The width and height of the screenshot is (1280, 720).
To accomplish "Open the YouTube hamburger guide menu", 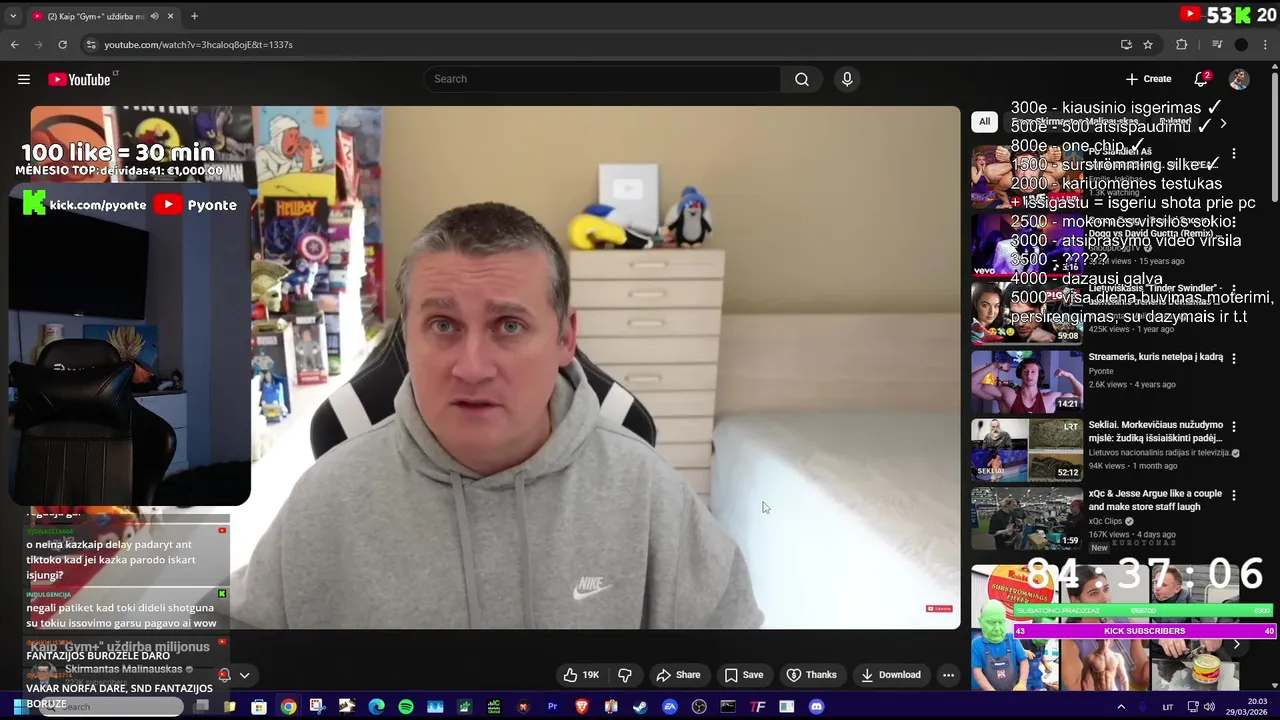I will point(24,79).
